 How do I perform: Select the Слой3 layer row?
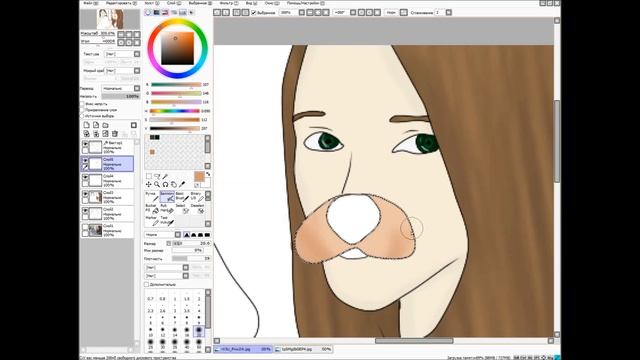coord(107,197)
